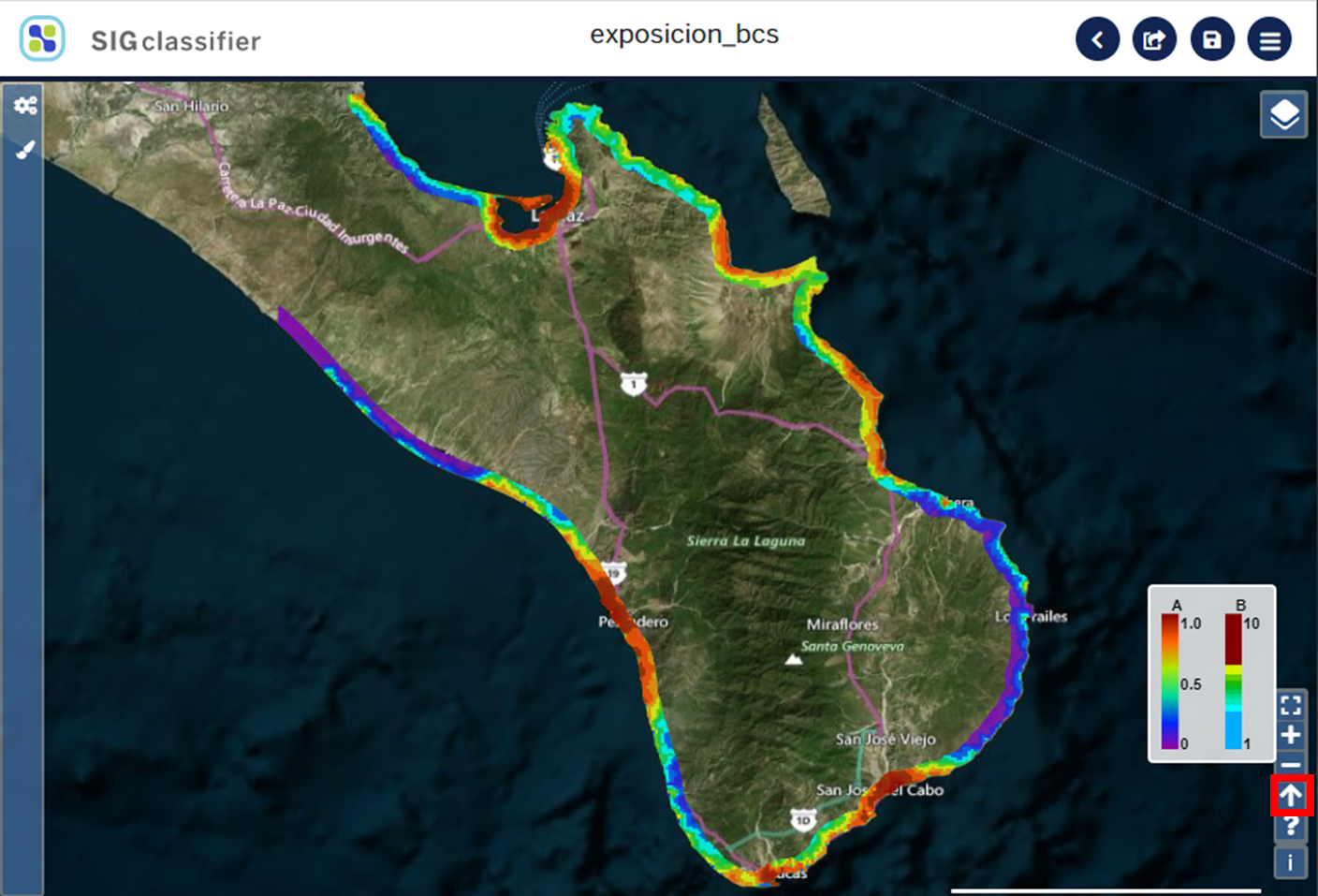Click the highway 1D shield marker
Viewport: 1318px width, 896px height.
pyautogui.click(x=802, y=821)
